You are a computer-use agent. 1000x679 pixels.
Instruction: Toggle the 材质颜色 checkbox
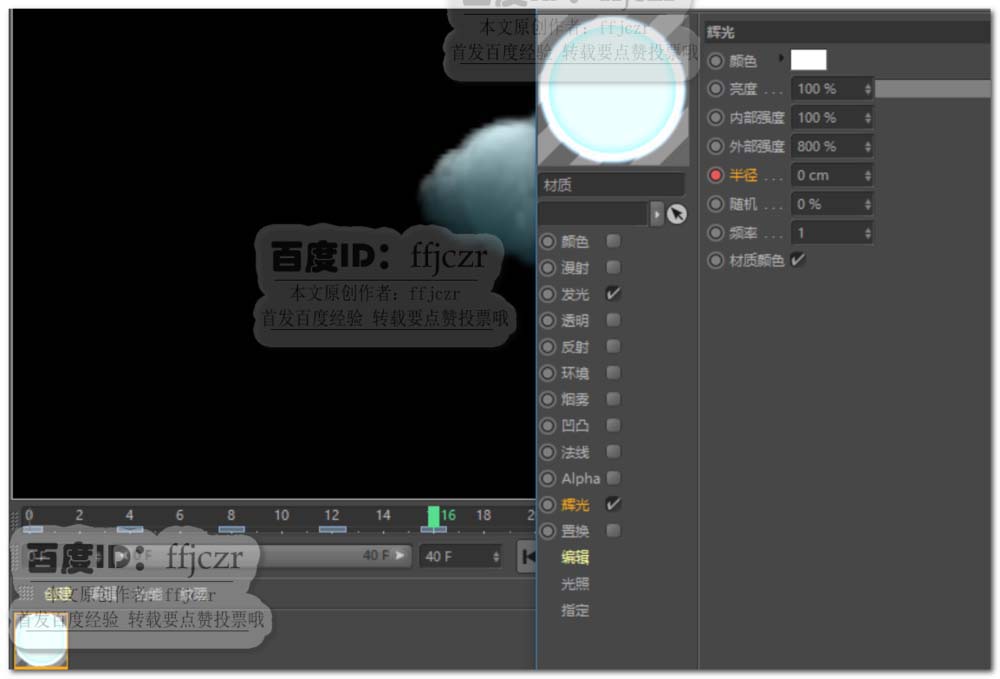[798, 260]
